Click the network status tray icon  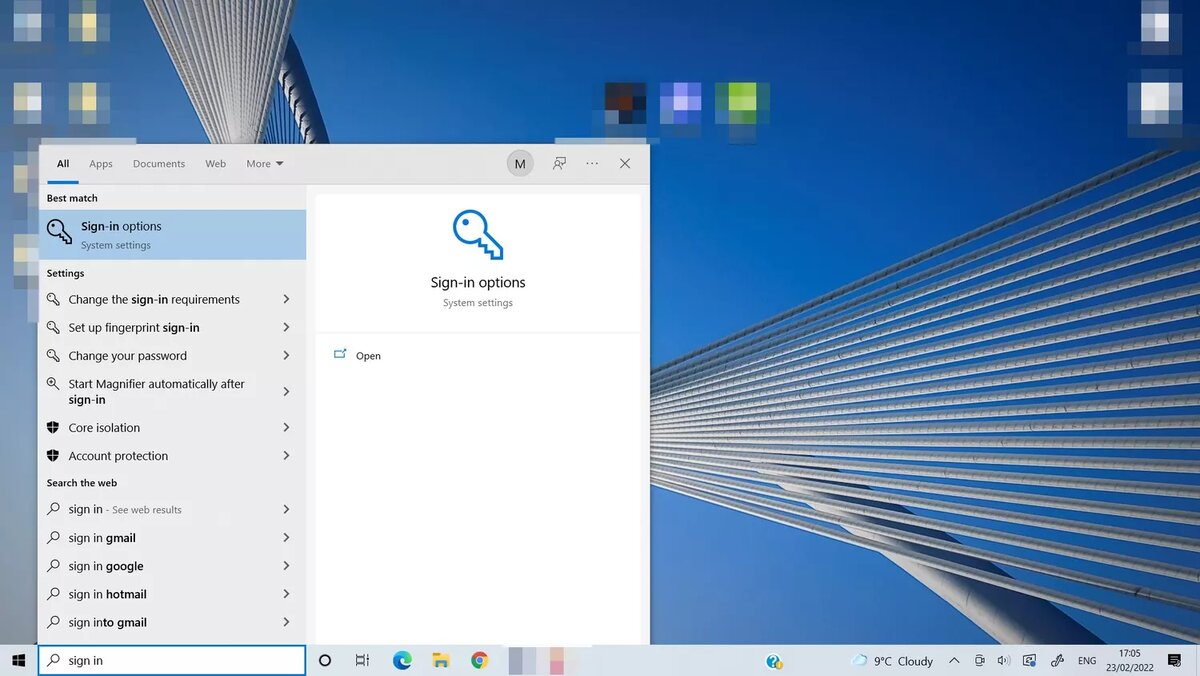click(x=1030, y=661)
